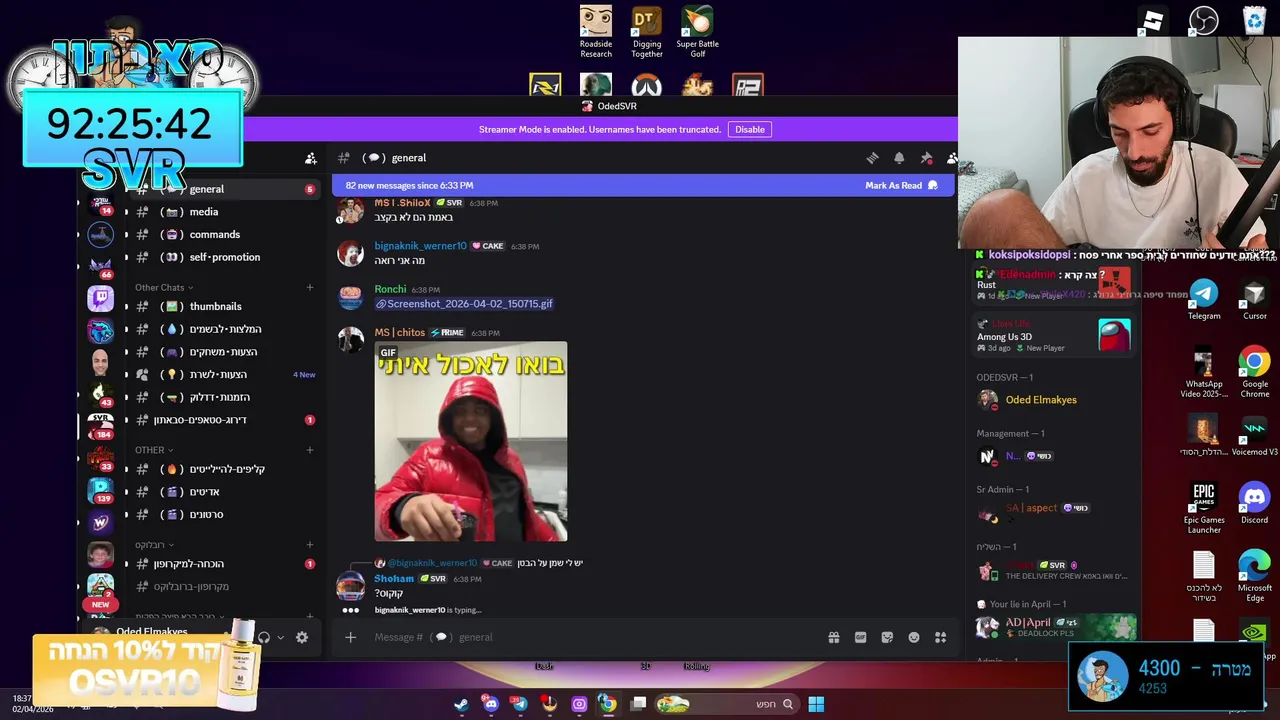The width and height of the screenshot is (1280, 720).
Task: Click username bignaknik_werner10 in chat
Action: [x=420, y=246]
